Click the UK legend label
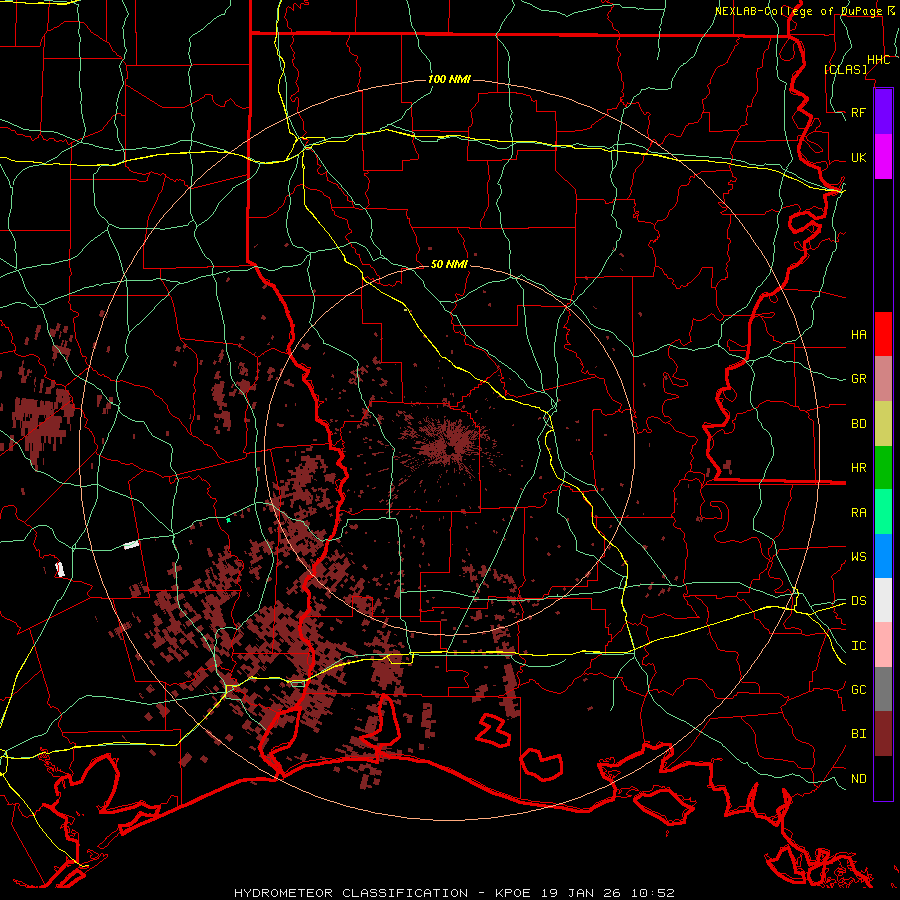The height and width of the screenshot is (900, 900). click(859, 157)
